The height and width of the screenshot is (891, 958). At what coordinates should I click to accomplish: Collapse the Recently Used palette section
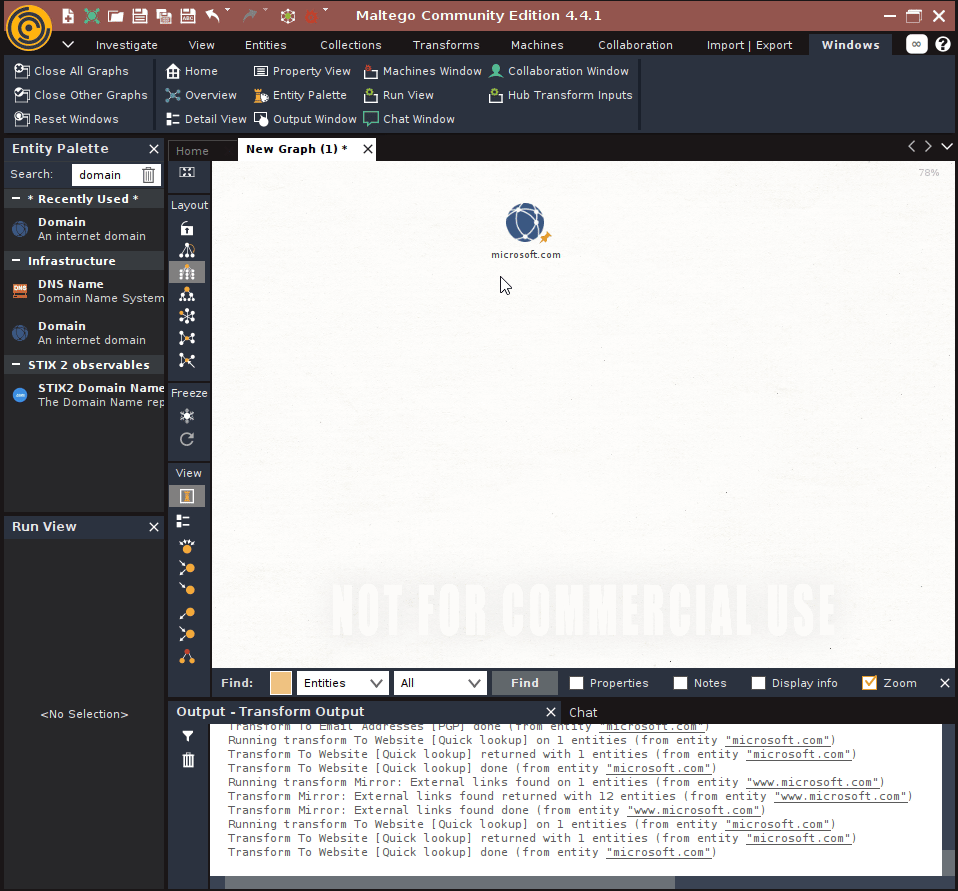click(16, 199)
